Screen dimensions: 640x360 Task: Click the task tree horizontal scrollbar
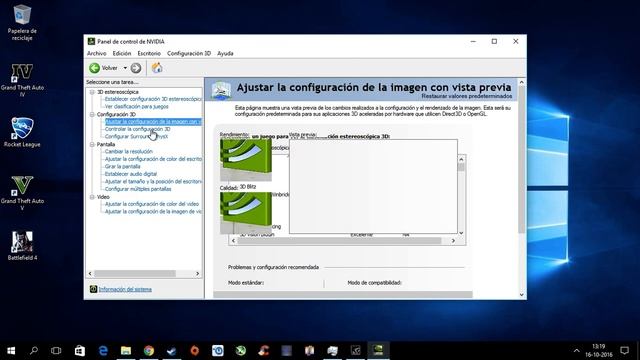[x=135, y=273]
